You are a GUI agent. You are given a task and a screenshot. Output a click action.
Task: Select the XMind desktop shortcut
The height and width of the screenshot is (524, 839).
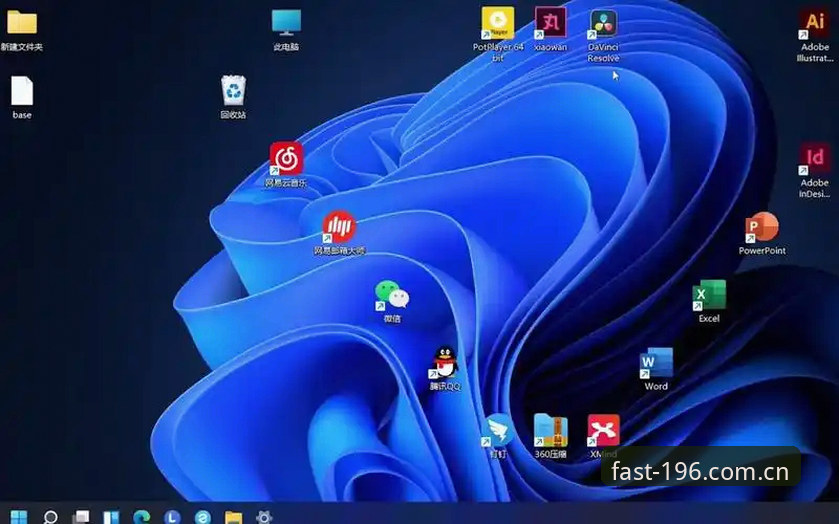click(604, 430)
